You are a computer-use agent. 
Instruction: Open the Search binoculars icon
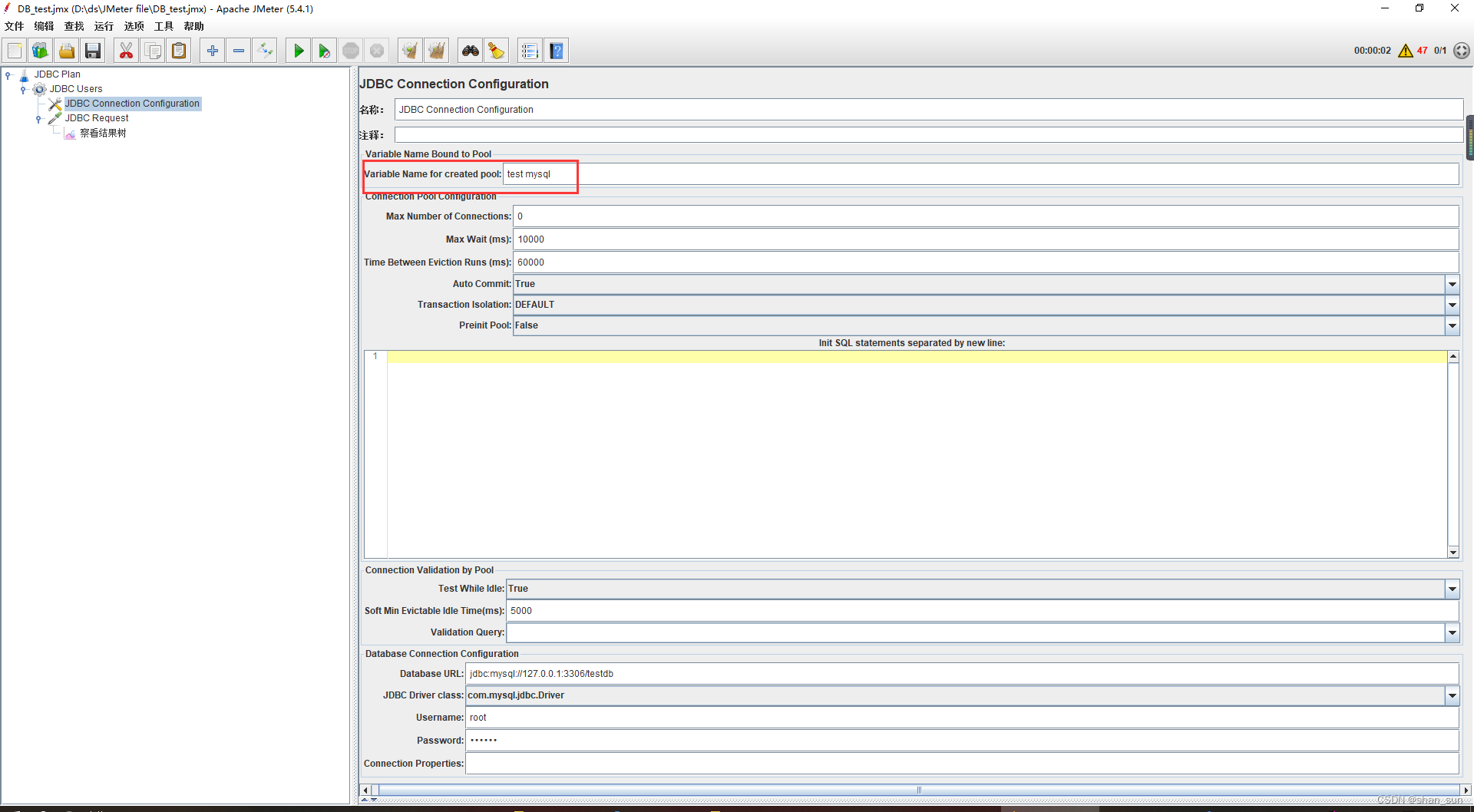pyautogui.click(x=470, y=50)
